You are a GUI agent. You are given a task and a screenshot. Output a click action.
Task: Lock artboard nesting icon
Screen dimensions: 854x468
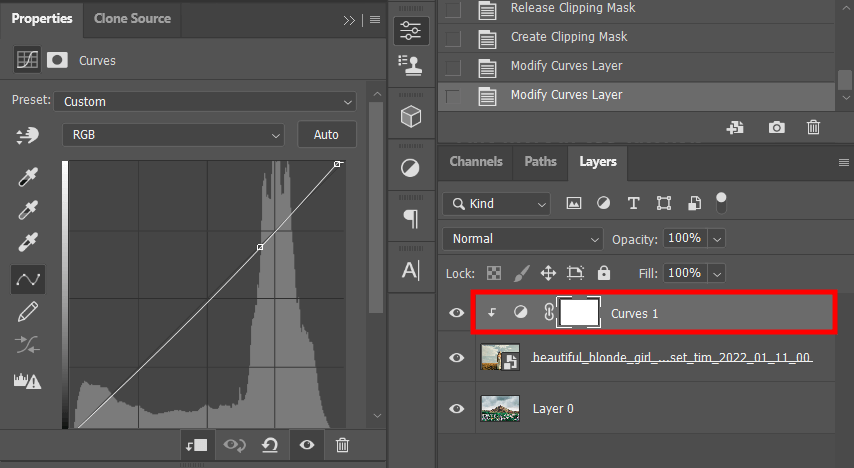point(575,273)
